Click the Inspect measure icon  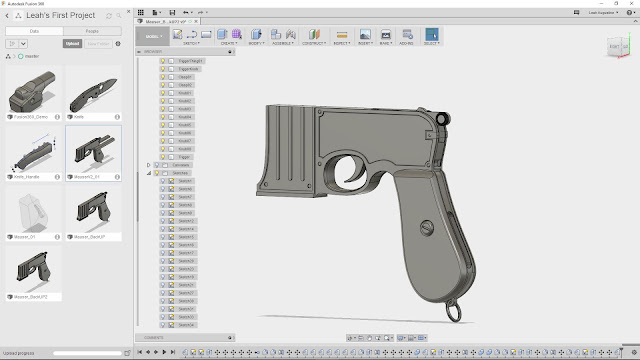342,35
